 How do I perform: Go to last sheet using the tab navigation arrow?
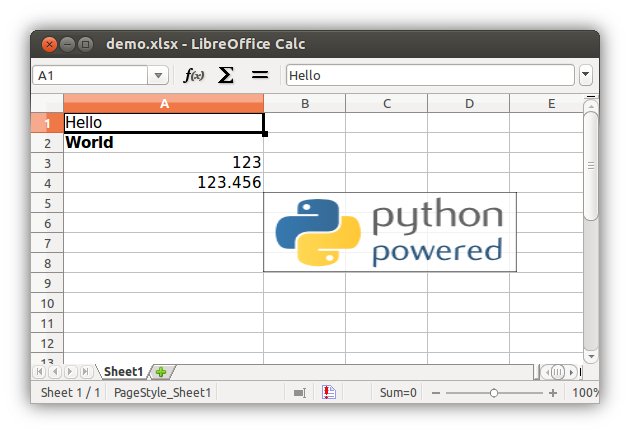[86, 372]
